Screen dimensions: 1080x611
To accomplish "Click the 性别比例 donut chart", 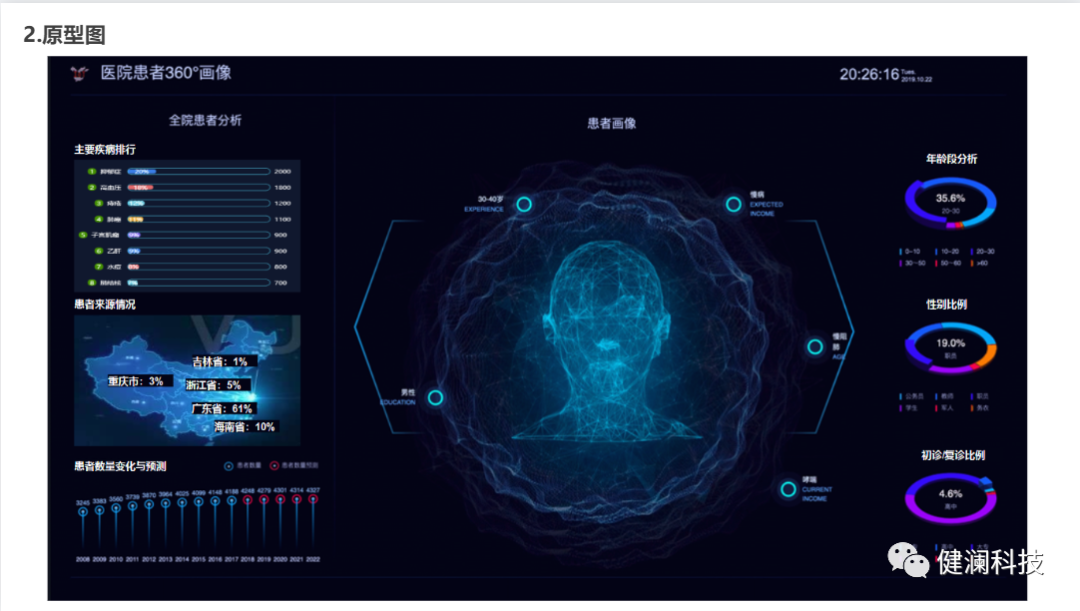I will pos(950,346).
